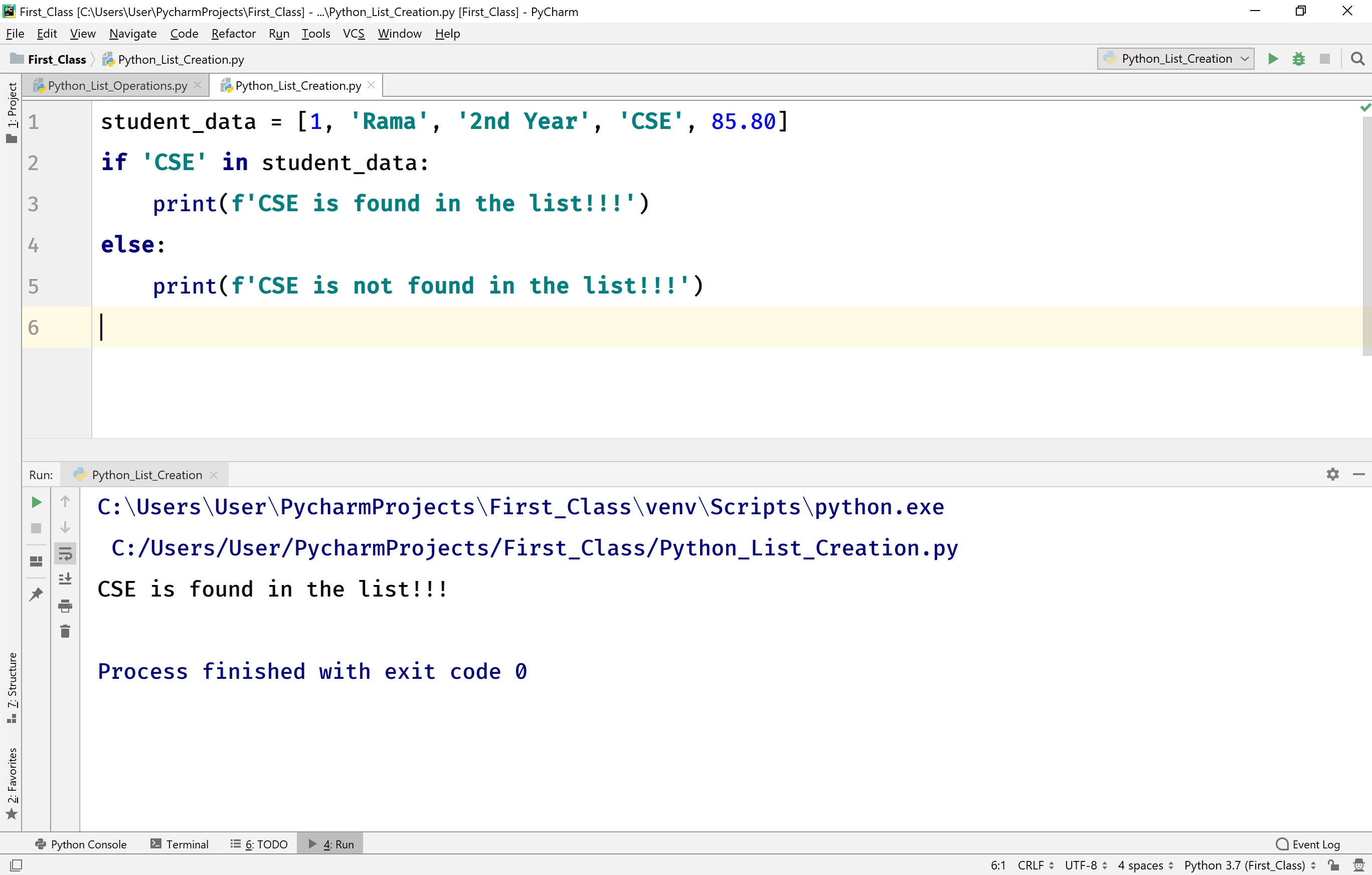The width and height of the screenshot is (1372, 875).
Task: Start debugging with the bug icon
Action: 1298,58
